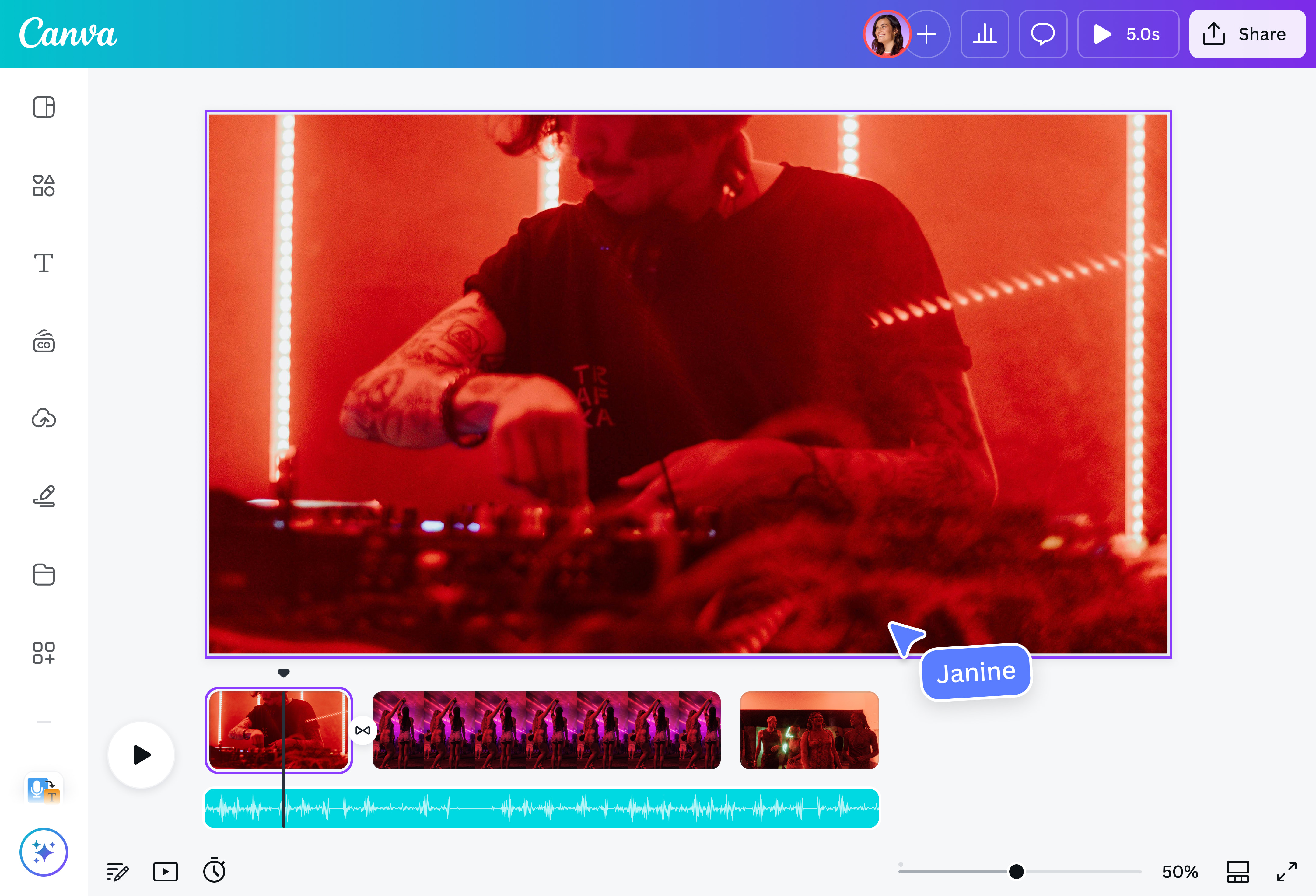The image size is (1316, 896).
Task: Open the Projects folder icon
Action: coord(44,574)
